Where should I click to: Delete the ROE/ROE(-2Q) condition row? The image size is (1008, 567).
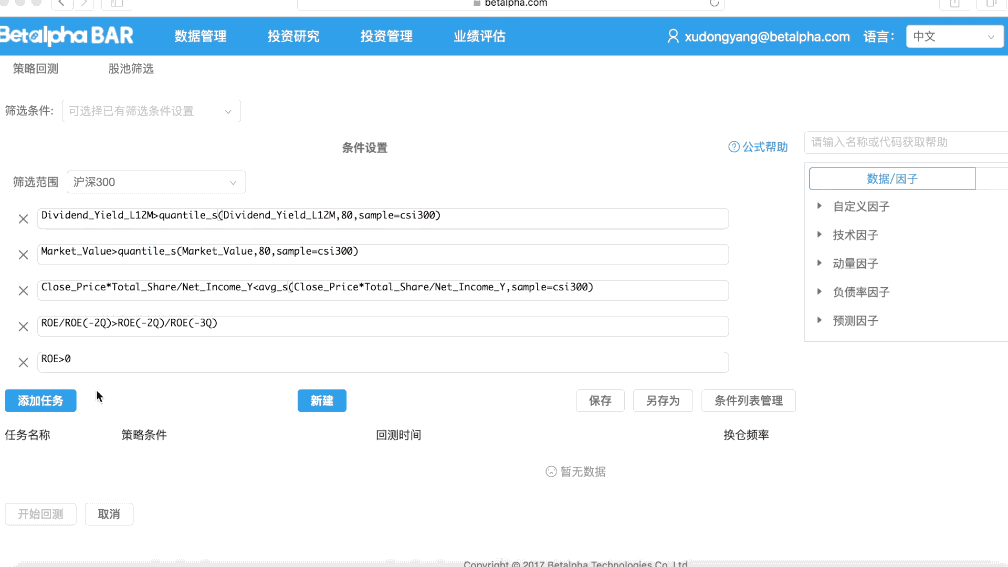coord(23,327)
